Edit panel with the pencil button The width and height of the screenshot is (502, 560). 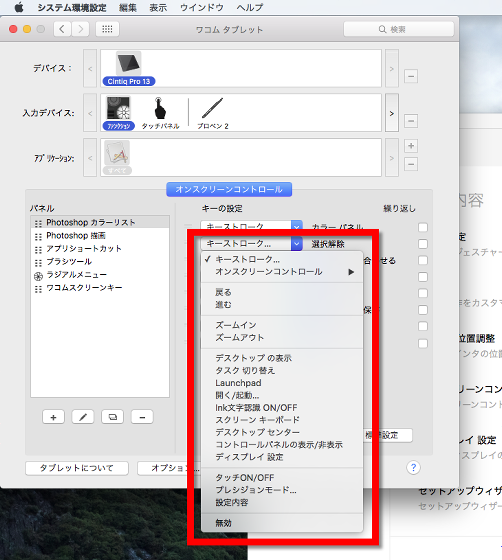(x=83, y=417)
